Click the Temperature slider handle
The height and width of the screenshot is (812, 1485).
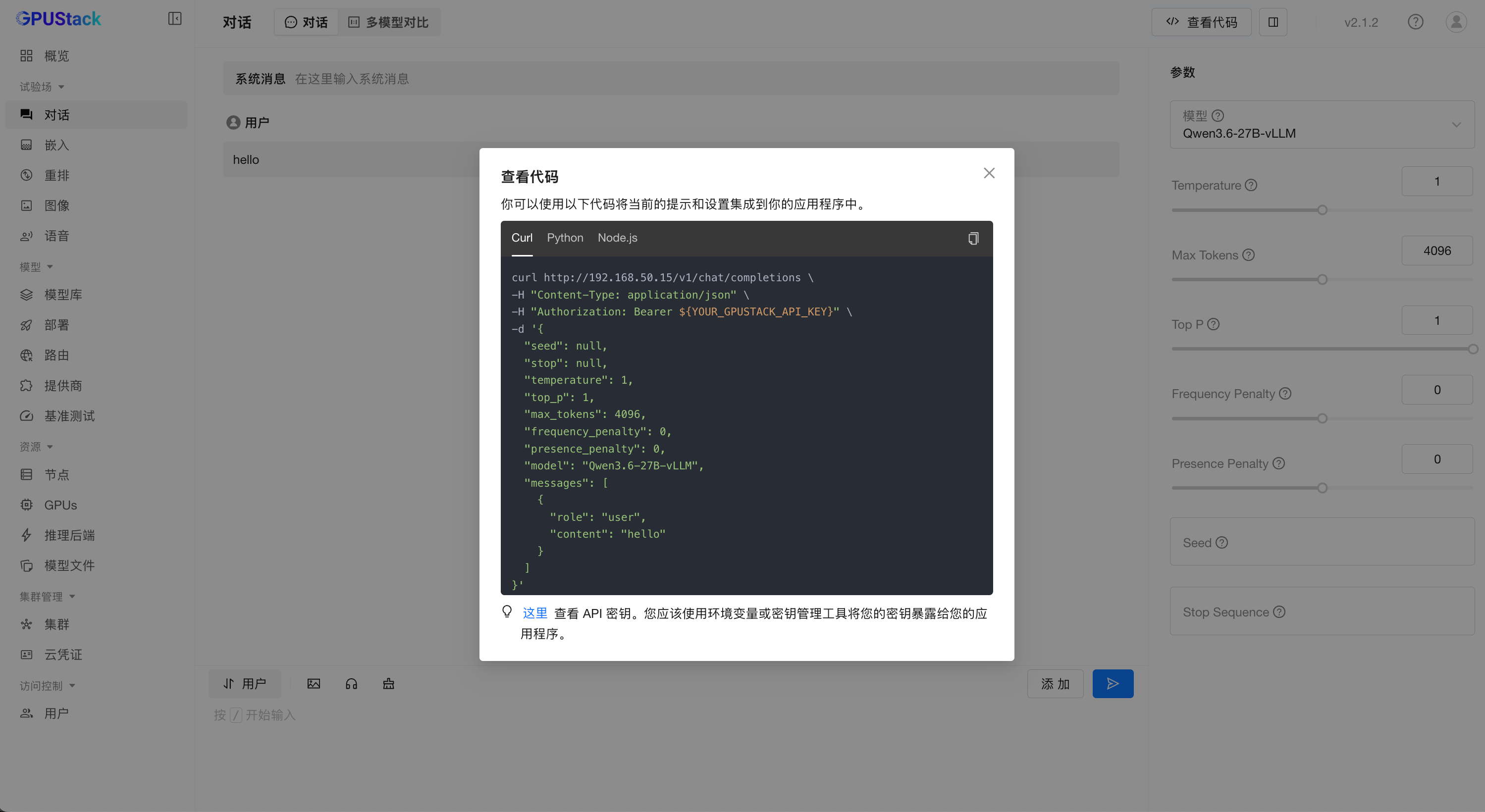coord(1323,210)
